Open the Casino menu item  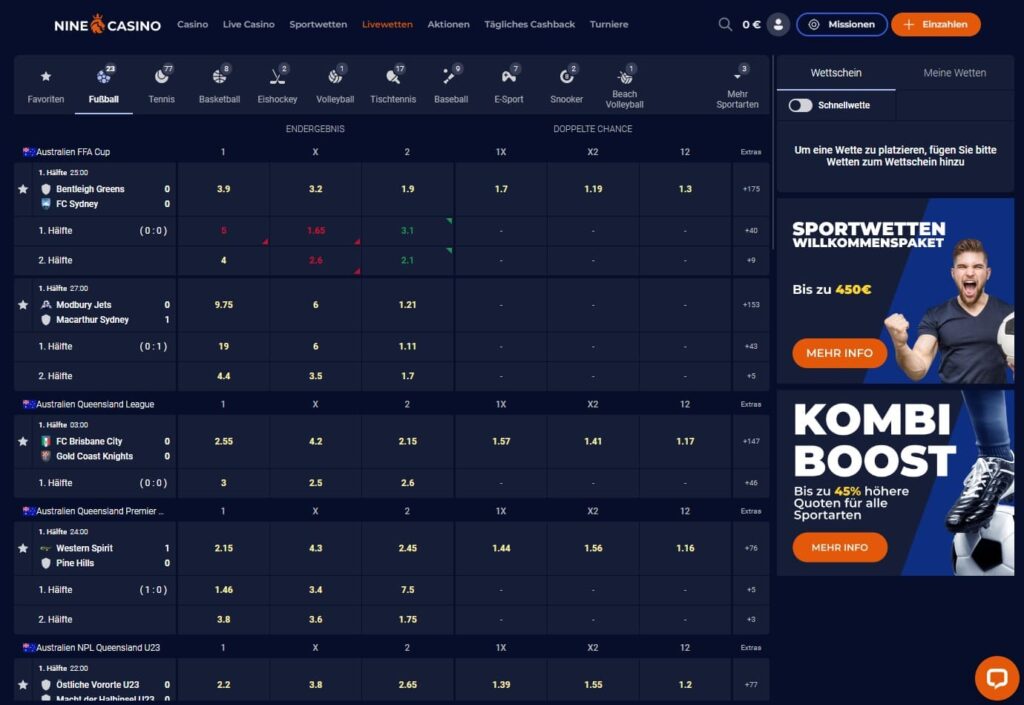193,24
